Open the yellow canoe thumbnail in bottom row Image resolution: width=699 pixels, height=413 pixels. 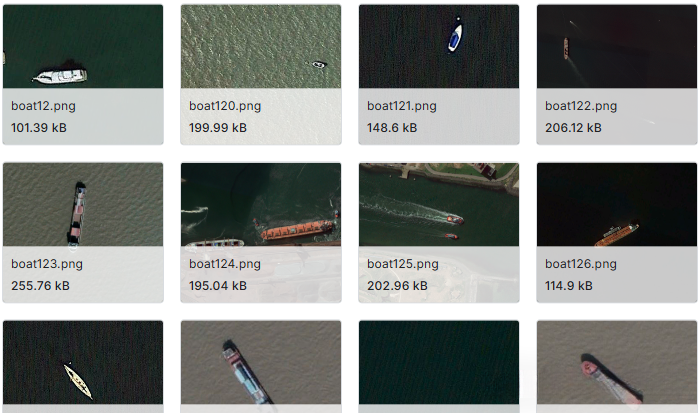[83, 362]
